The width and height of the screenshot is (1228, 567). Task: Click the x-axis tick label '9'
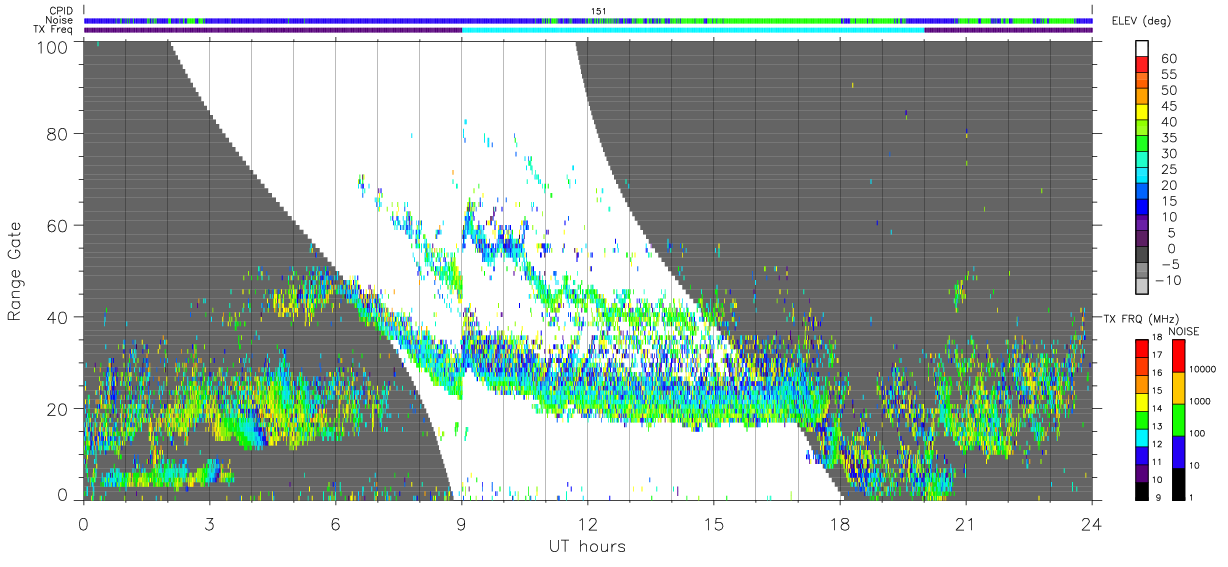click(x=461, y=523)
